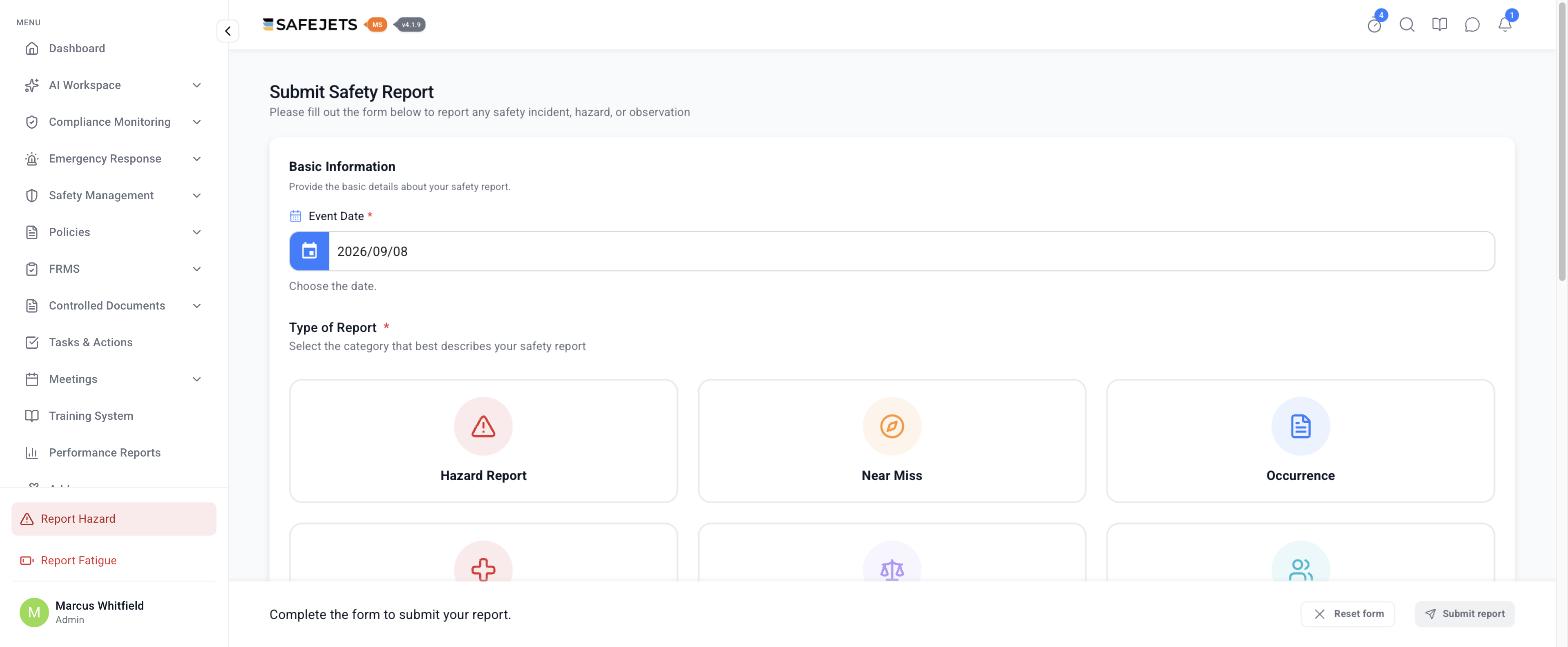
Task: Select the Near Miss type card
Action: point(892,441)
